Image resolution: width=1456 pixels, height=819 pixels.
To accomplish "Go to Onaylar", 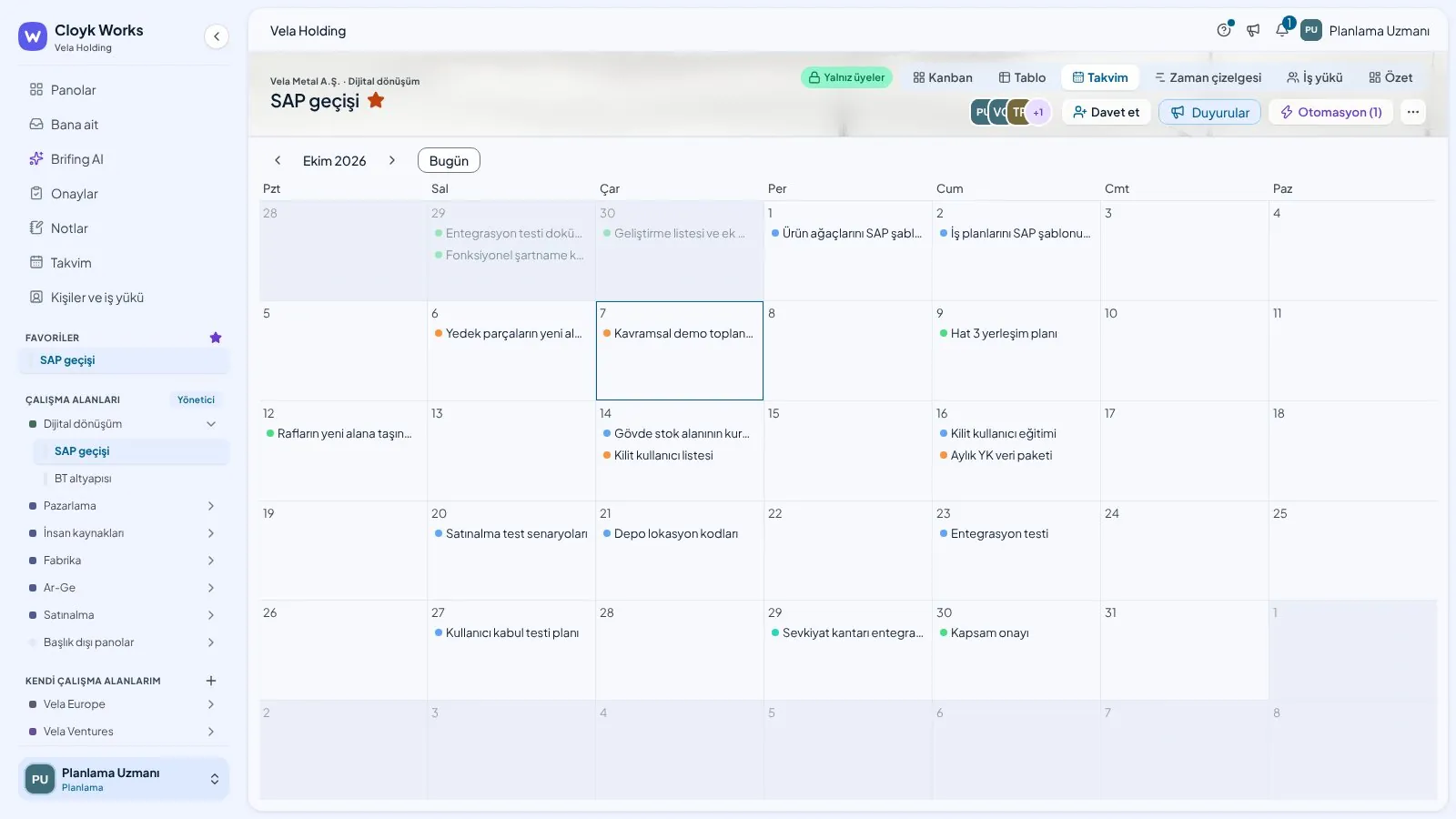I will point(124,194).
